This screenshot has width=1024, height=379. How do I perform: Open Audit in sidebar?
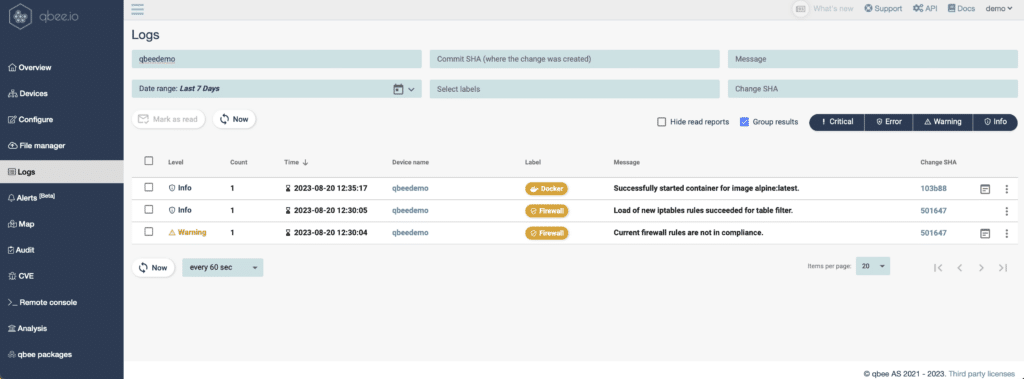(x=61, y=250)
